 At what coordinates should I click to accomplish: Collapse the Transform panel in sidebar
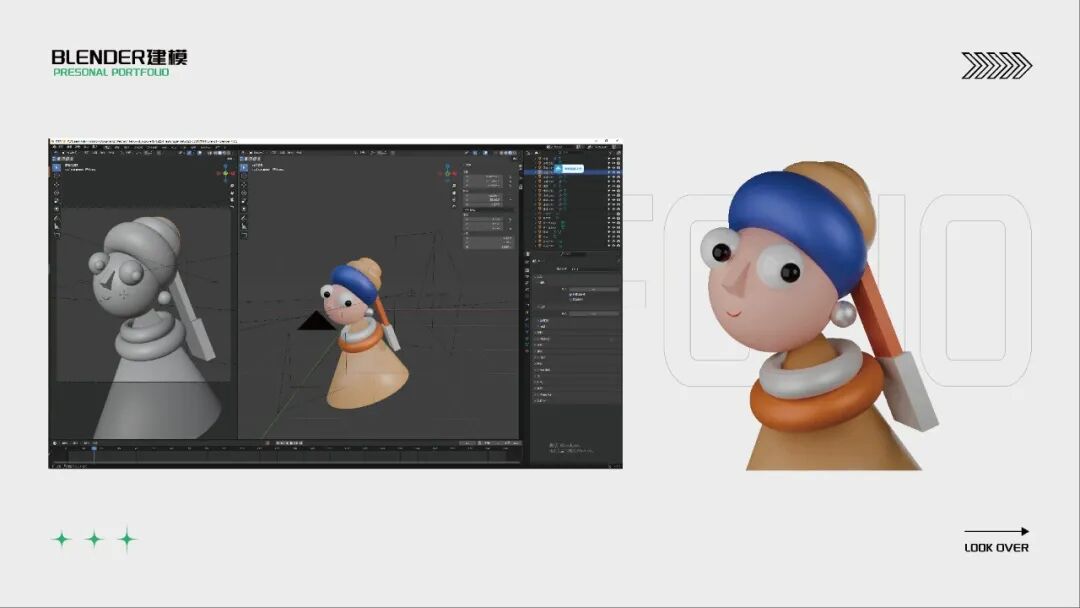(x=469, y=165)
